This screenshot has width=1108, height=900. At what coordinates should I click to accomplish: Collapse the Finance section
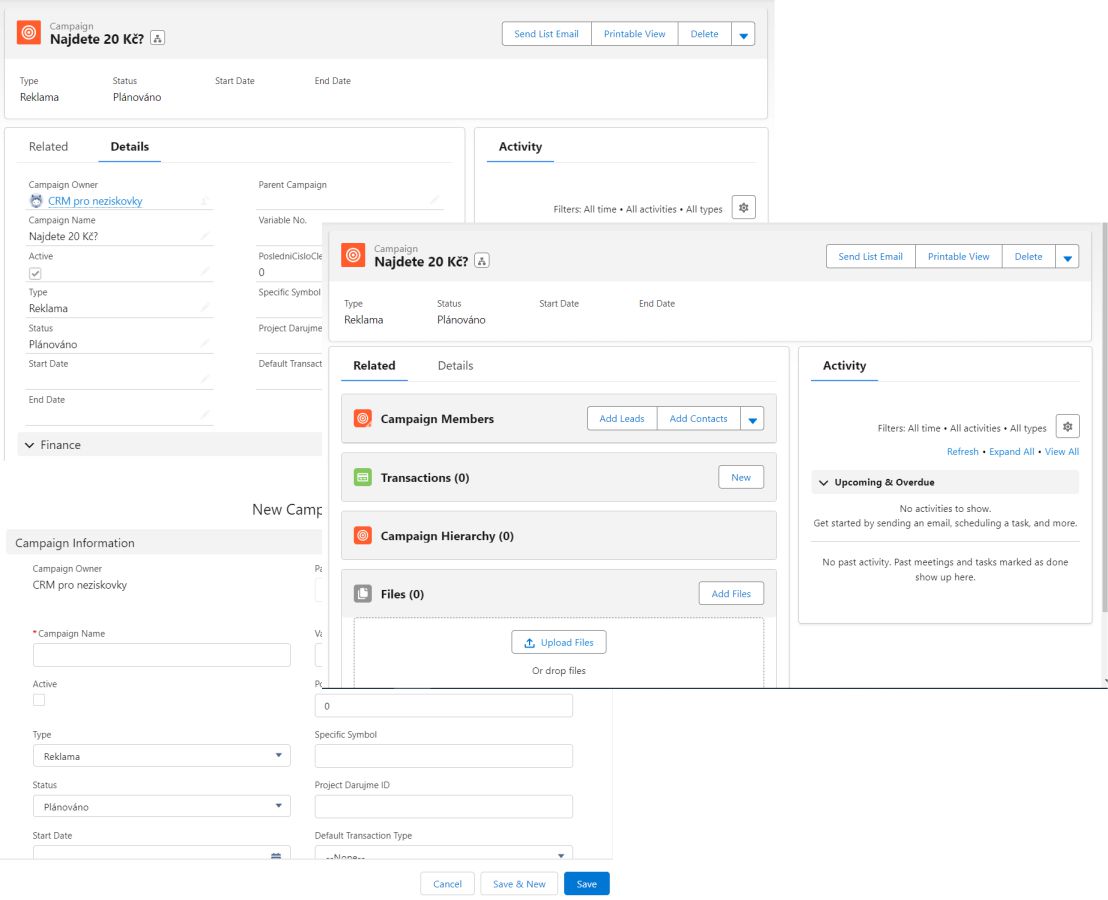30,445
